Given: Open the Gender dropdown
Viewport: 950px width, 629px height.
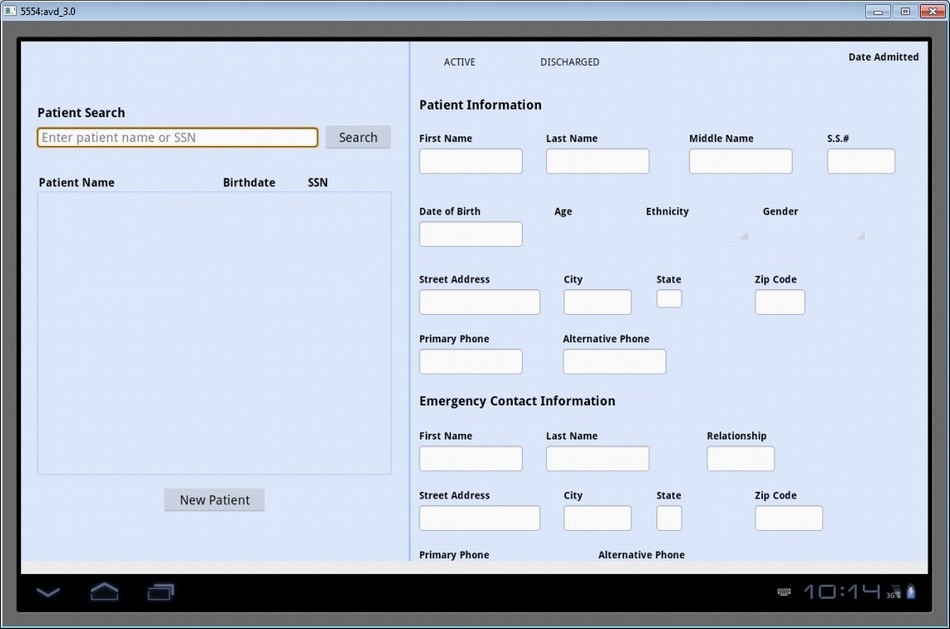Looking at the screenshot, I should click(x=814, y=233).
